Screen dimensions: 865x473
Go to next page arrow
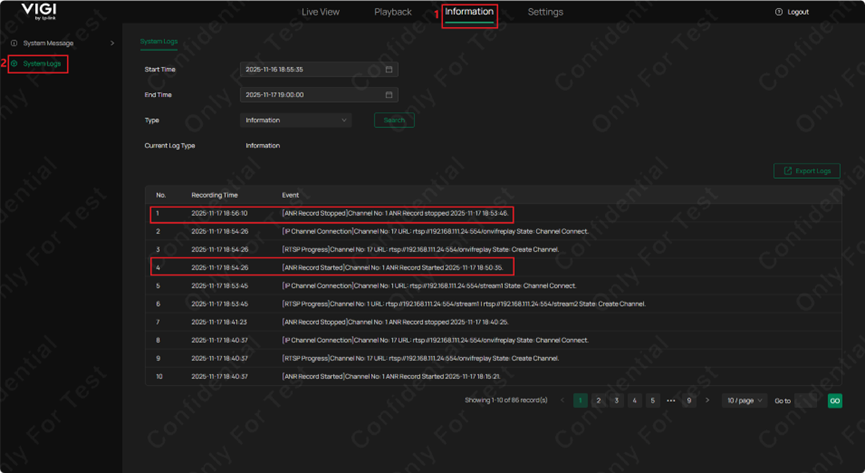pyautogui.click(x=707, y=401)
